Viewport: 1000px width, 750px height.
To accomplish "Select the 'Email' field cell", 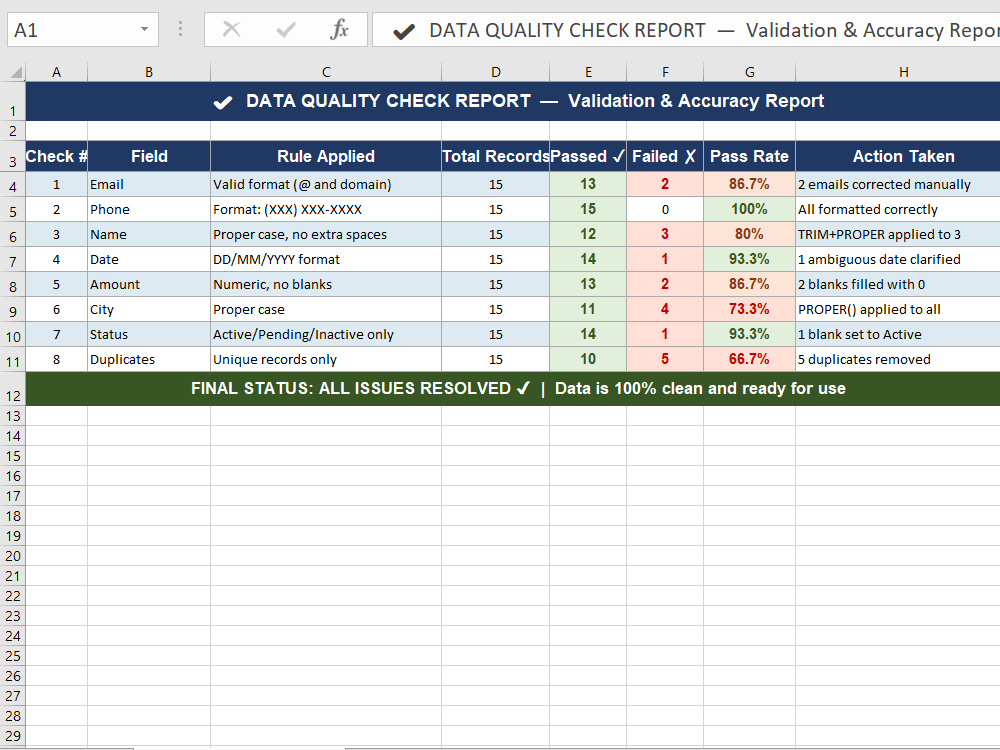I will point(149,184).
